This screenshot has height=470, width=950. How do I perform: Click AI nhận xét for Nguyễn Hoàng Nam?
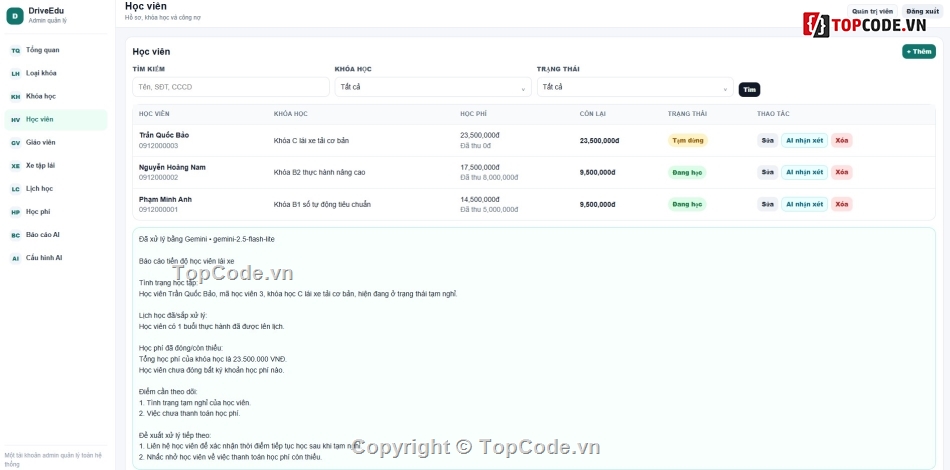pos(805,173)
